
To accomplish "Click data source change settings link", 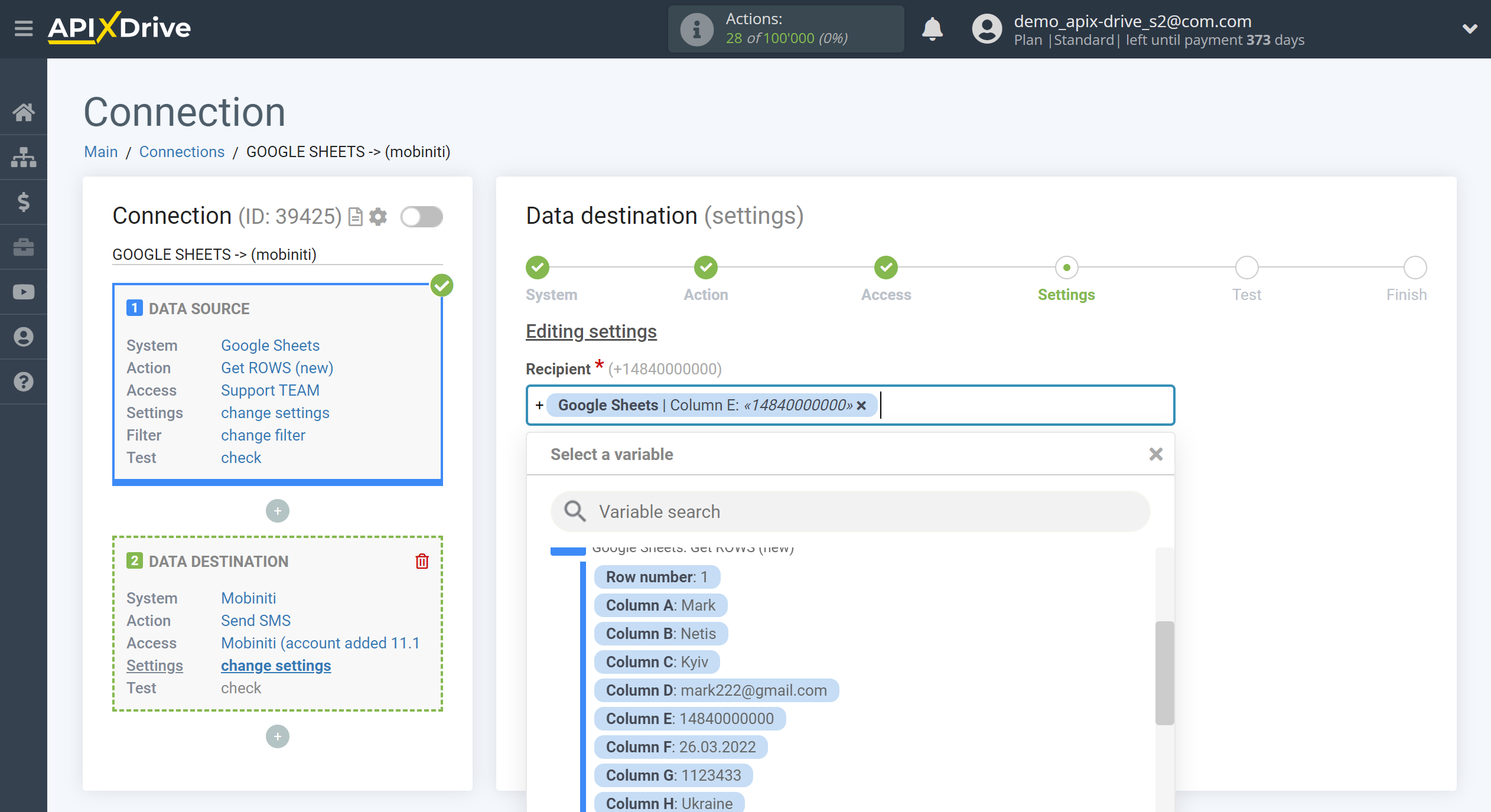I will click(275, 413).
